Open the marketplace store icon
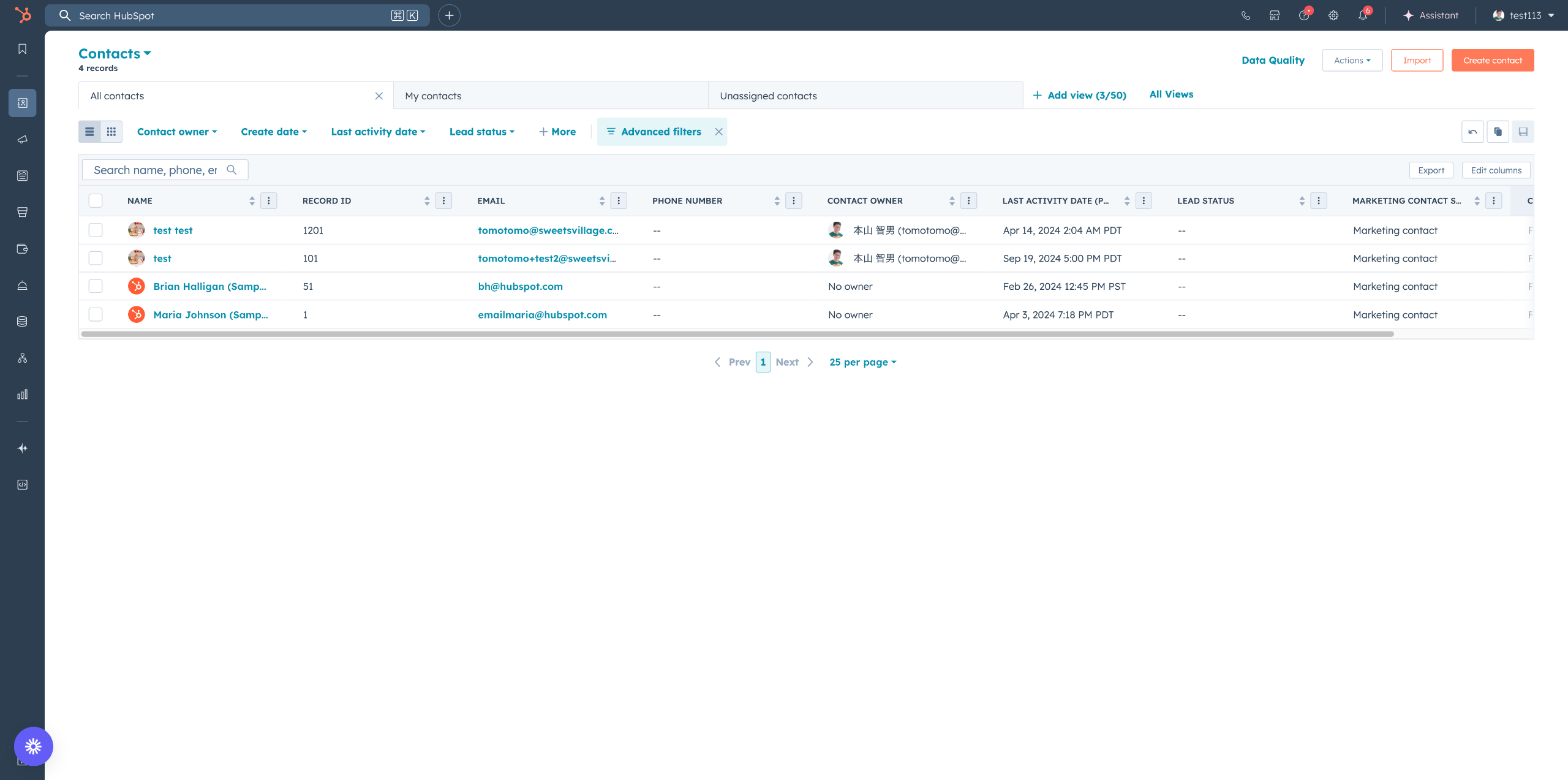 click(x=1275, y=15)
